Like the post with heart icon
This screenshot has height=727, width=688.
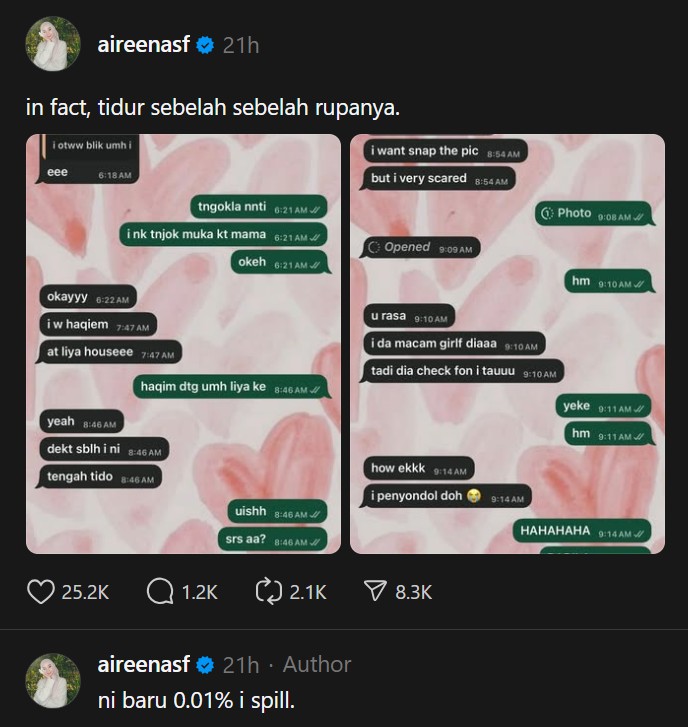click(x=41, y=592)
